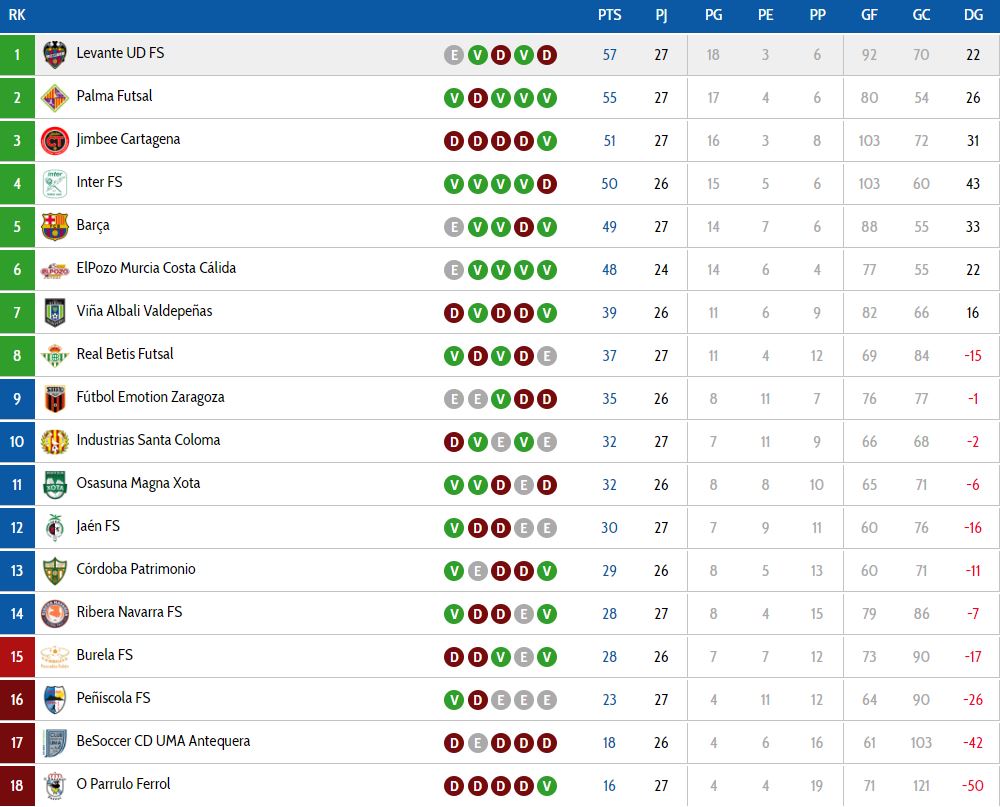The image size is (1000, 807).
Task: Open the Real Betis Futsal link
Action: (124, 354)
